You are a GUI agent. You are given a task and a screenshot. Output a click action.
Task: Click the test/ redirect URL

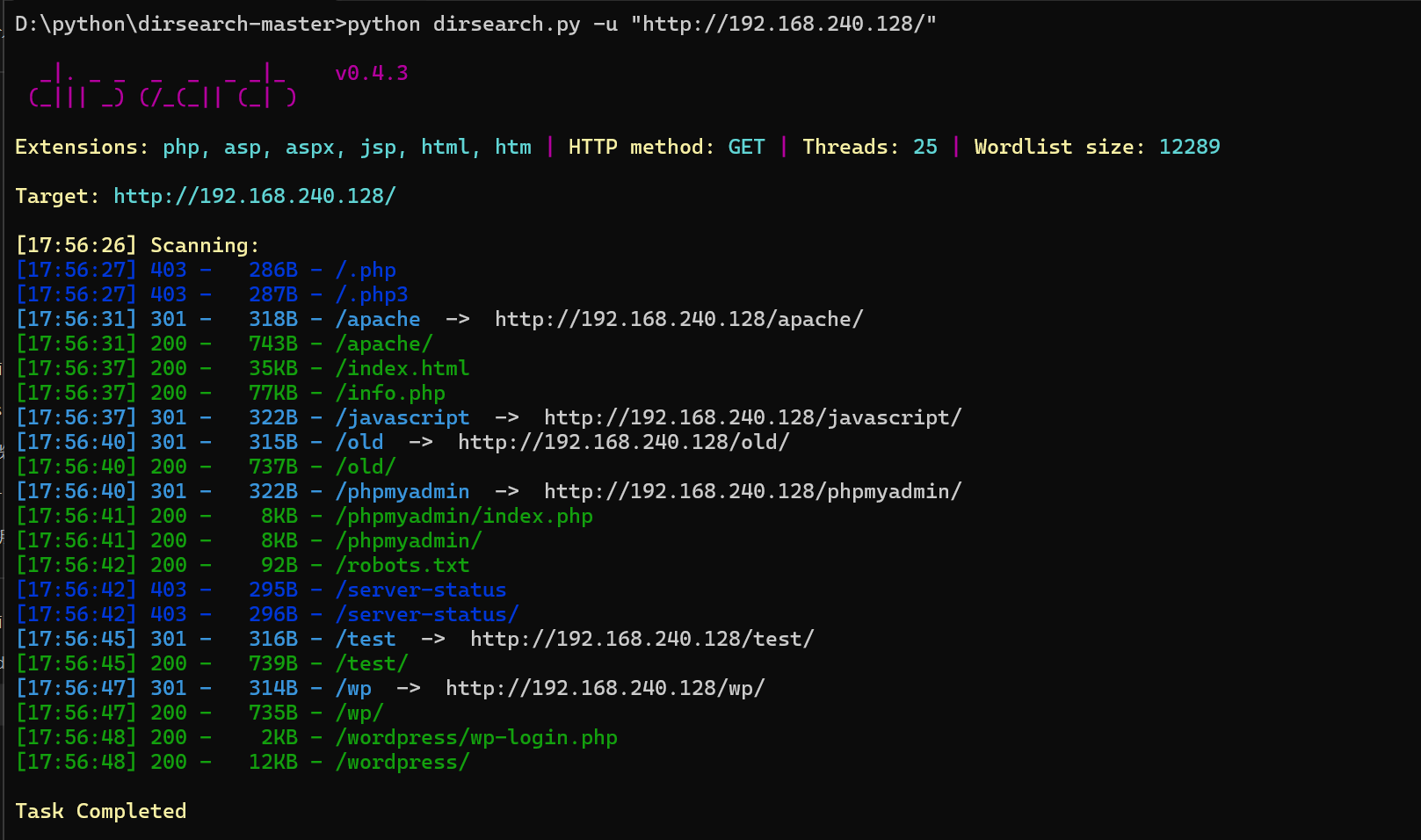tap(642, 639)
